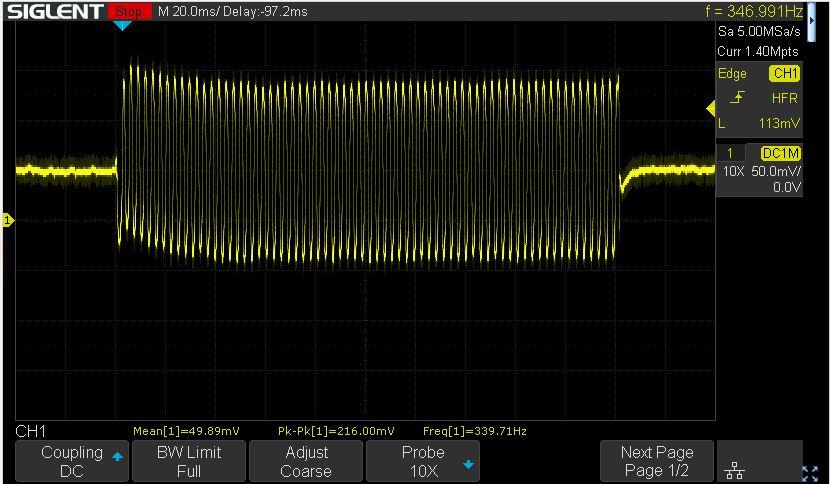The width and height of the screenshot is (830, 484).
Task: Click the rising edge slope icon
Action: pos(737,98)
